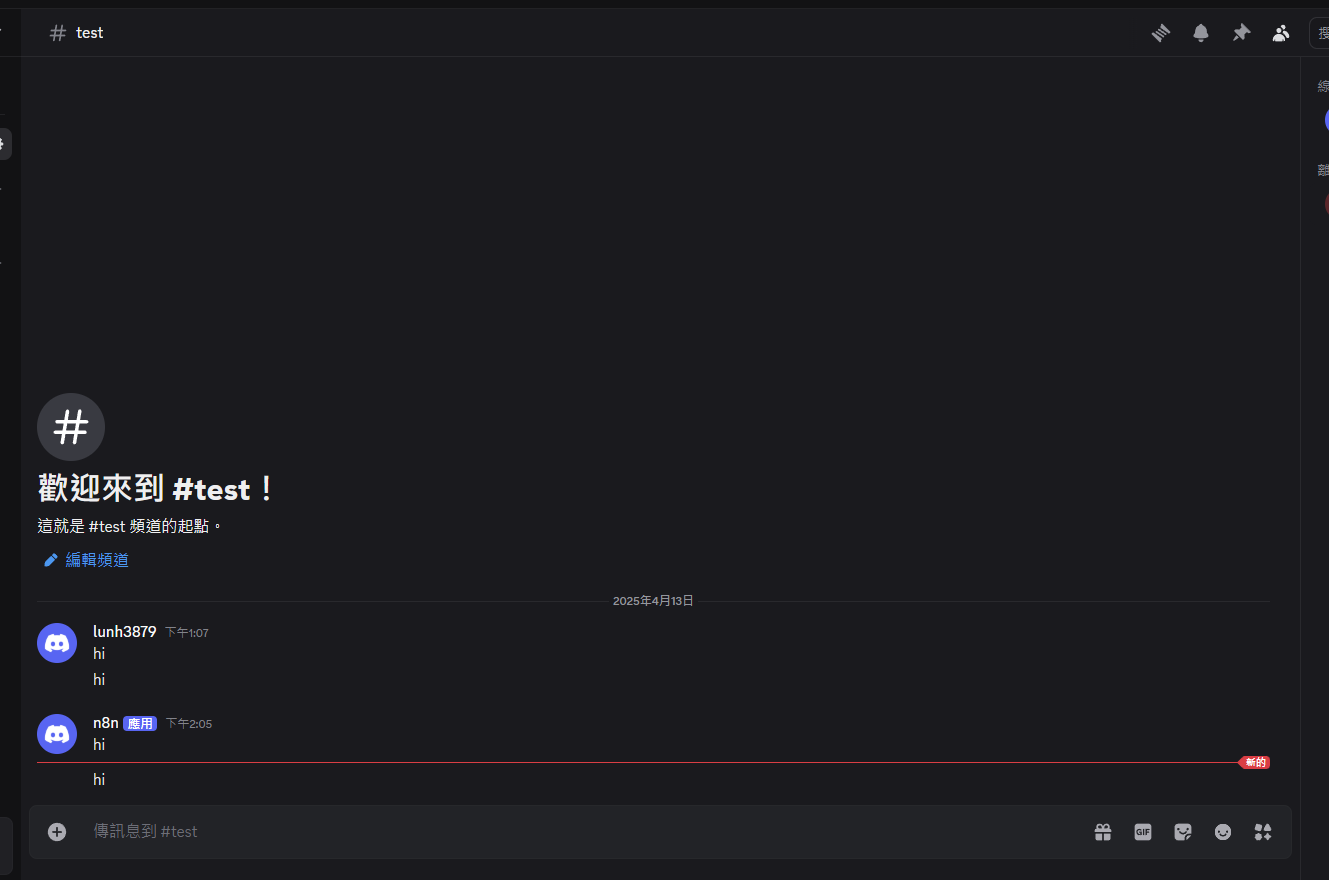Open the GIF picker
1329x880 pixels.
coord(1143,832)
